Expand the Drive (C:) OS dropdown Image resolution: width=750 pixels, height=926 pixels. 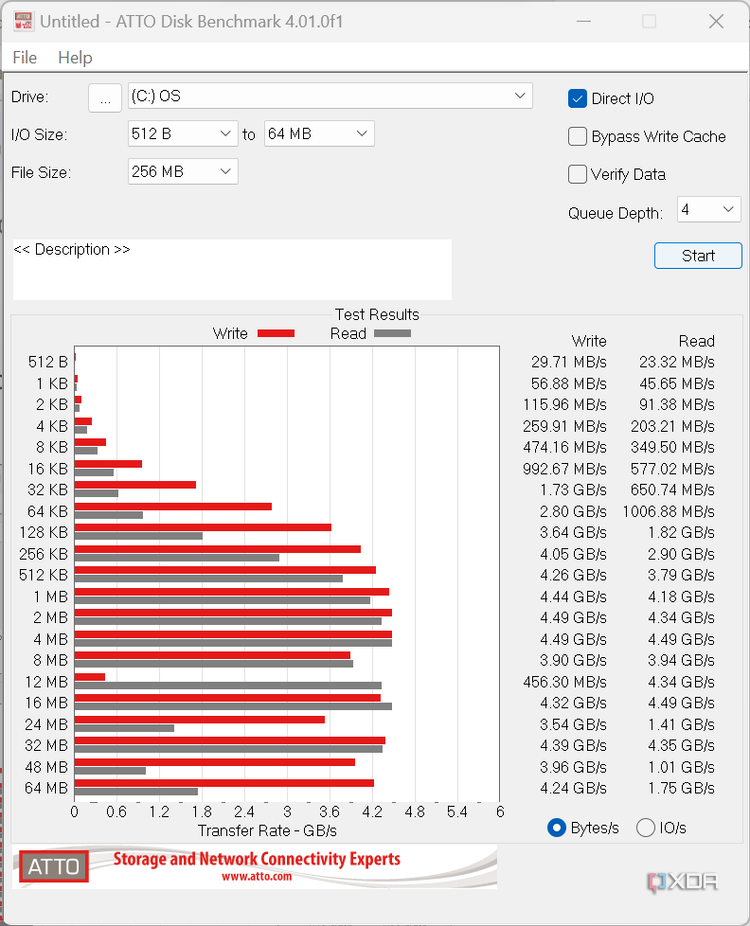330,96
